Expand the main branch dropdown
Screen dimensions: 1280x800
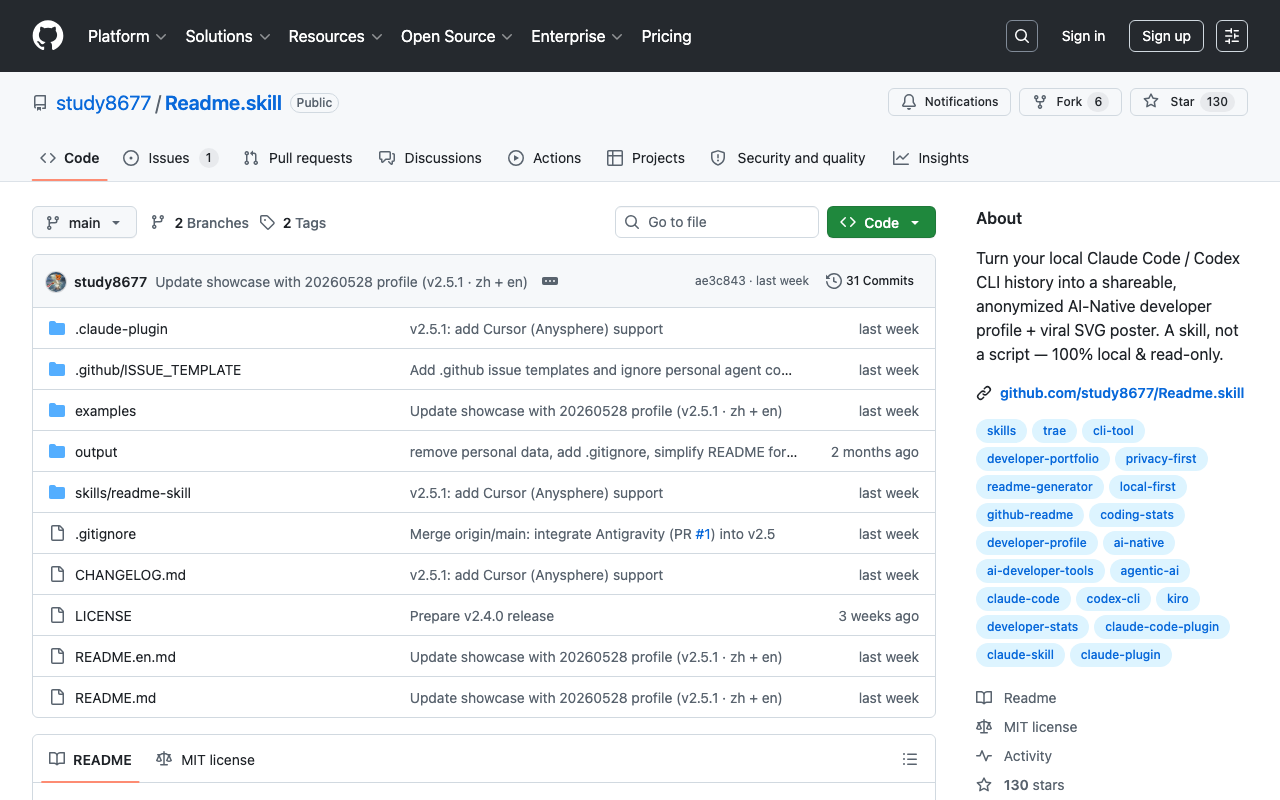[x=84, y=222]
